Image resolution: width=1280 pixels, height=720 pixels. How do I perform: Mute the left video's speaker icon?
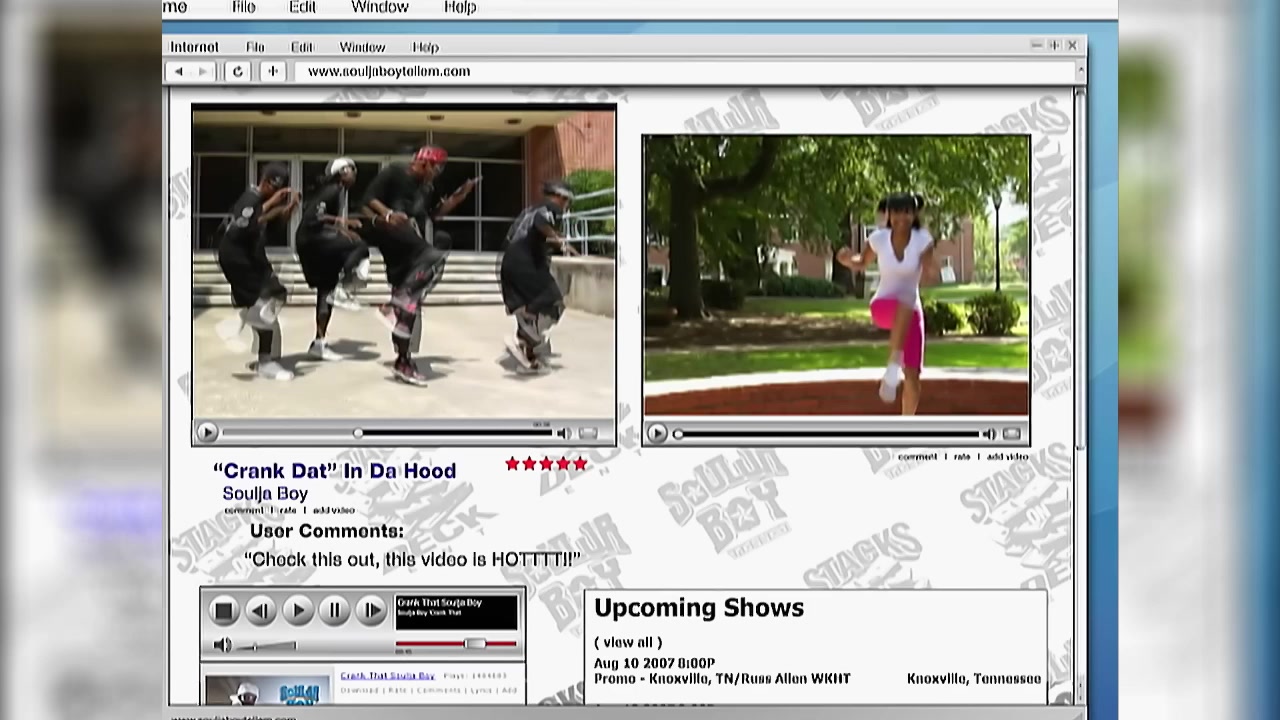point(563,433)
